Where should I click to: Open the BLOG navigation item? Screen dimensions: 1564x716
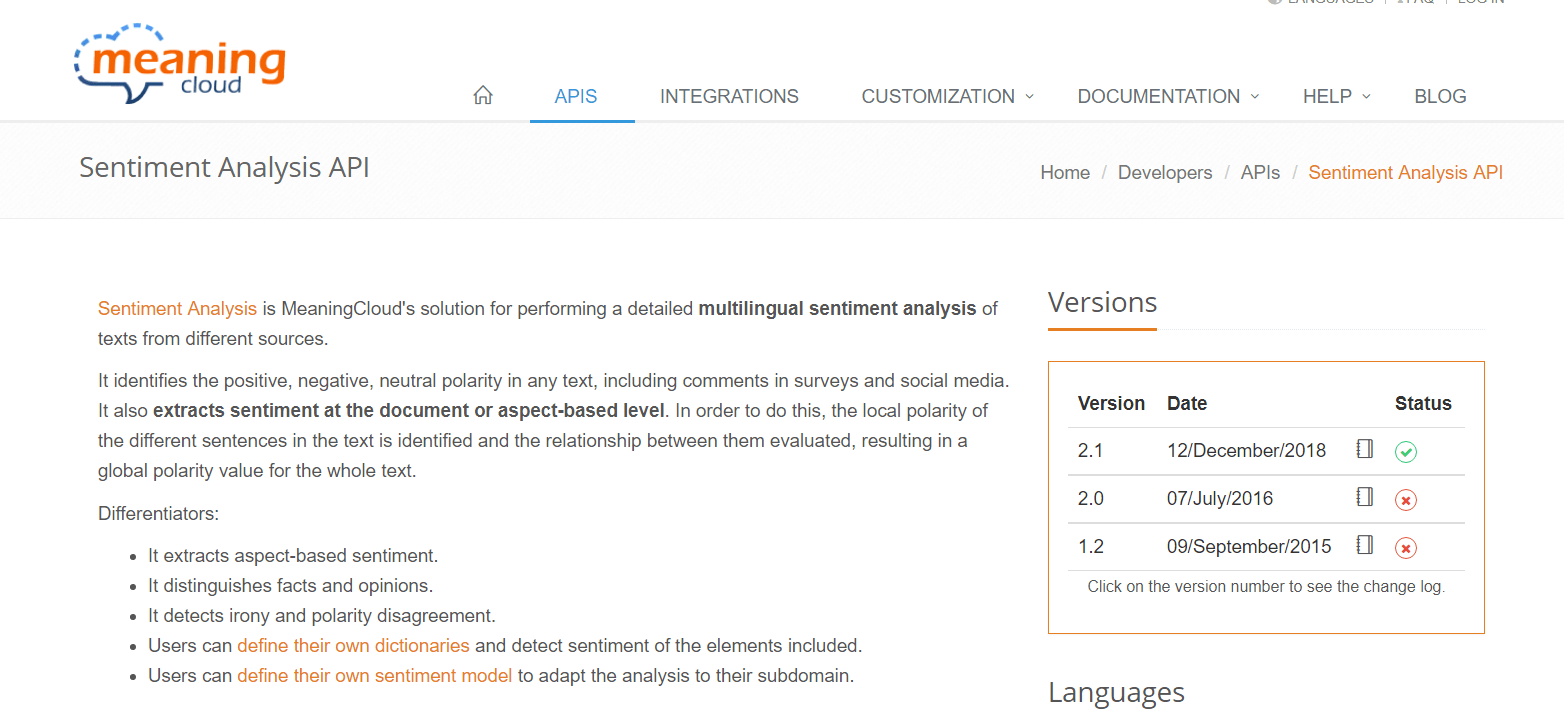point(1440,97)
